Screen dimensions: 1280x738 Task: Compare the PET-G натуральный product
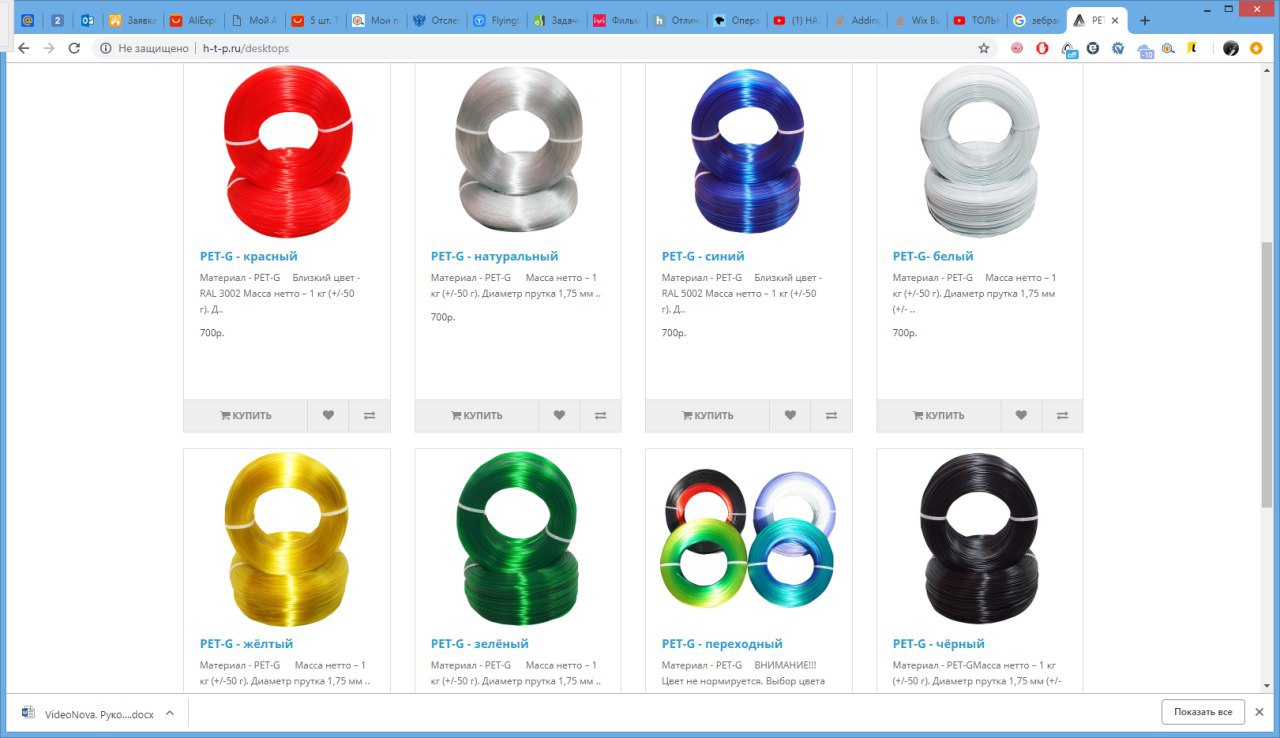point(600,416)
